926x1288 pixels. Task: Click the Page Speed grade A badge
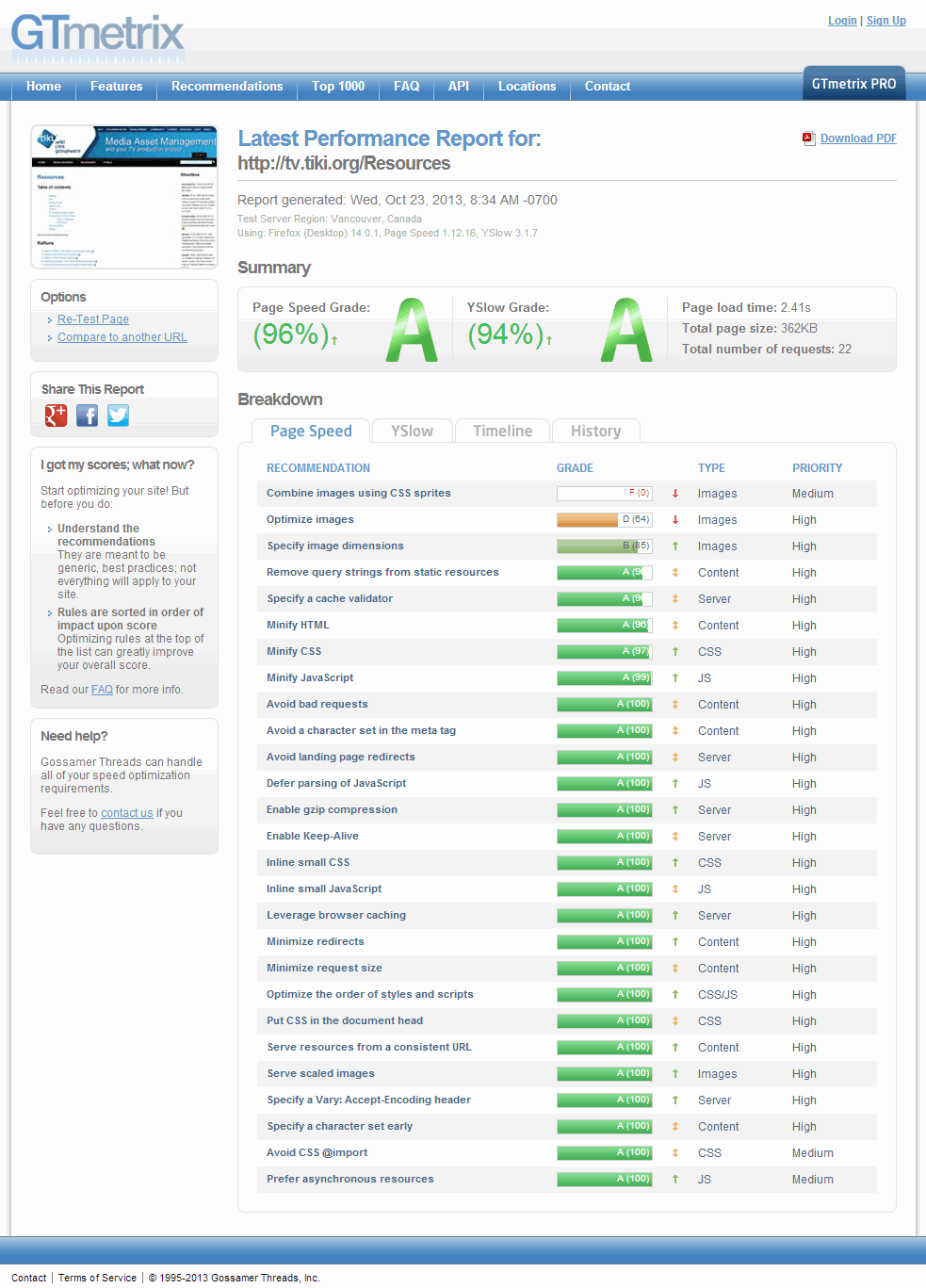[x=412, y=330]
